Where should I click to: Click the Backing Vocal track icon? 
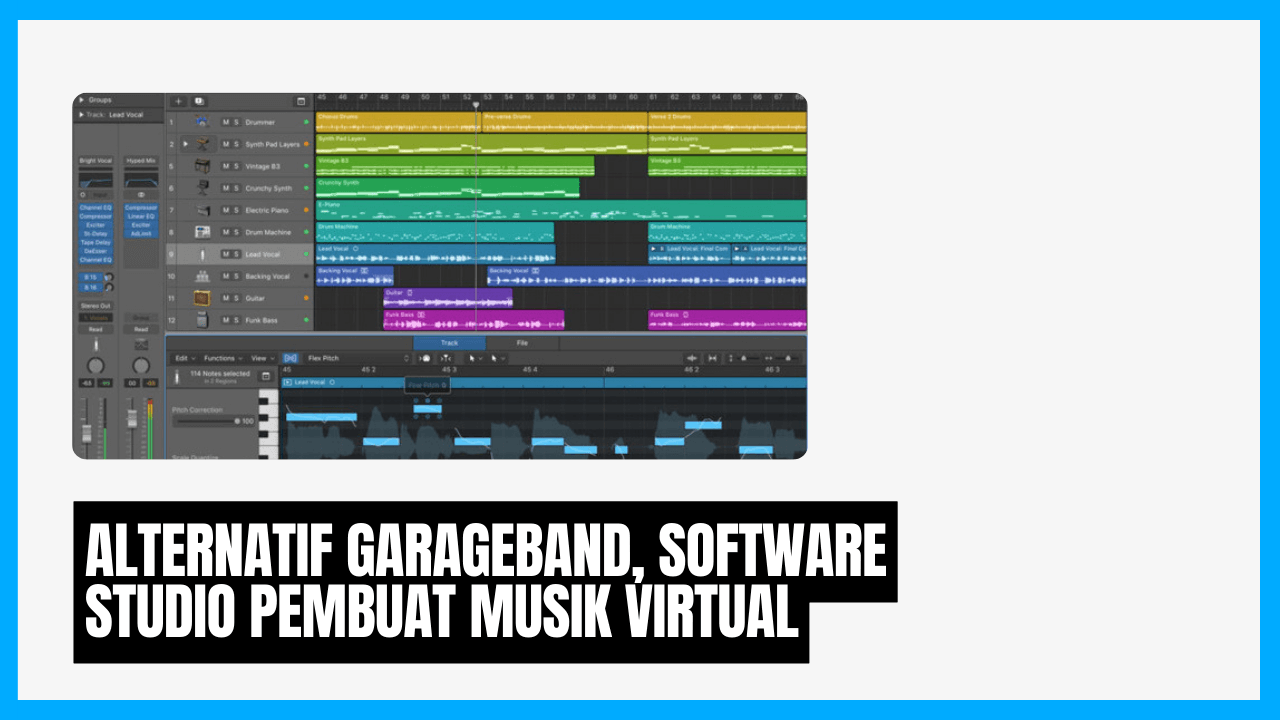tap(202, 276)
